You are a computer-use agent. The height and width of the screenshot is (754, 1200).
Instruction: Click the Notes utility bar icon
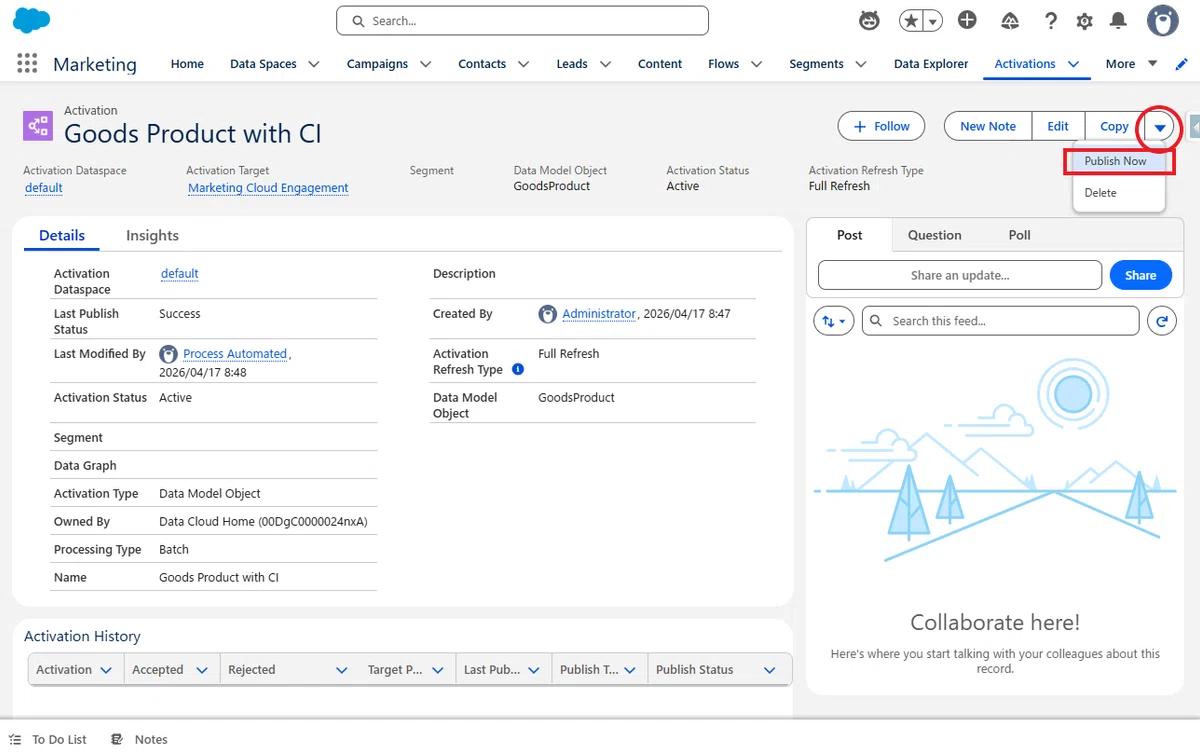click(117, 740)
